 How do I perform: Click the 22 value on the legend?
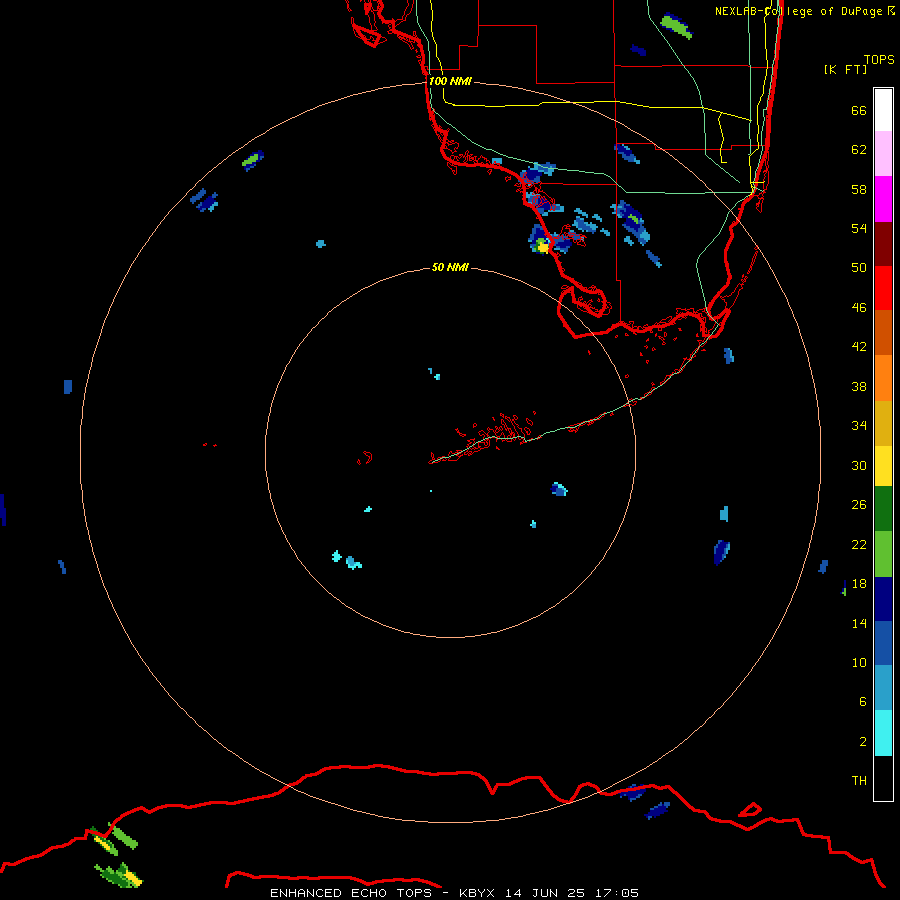click(x=859, y=544)
